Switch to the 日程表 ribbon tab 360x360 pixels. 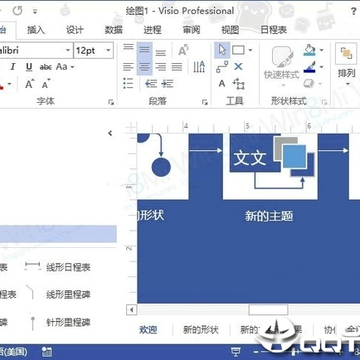pyautogui.click(x=273, y=30)
